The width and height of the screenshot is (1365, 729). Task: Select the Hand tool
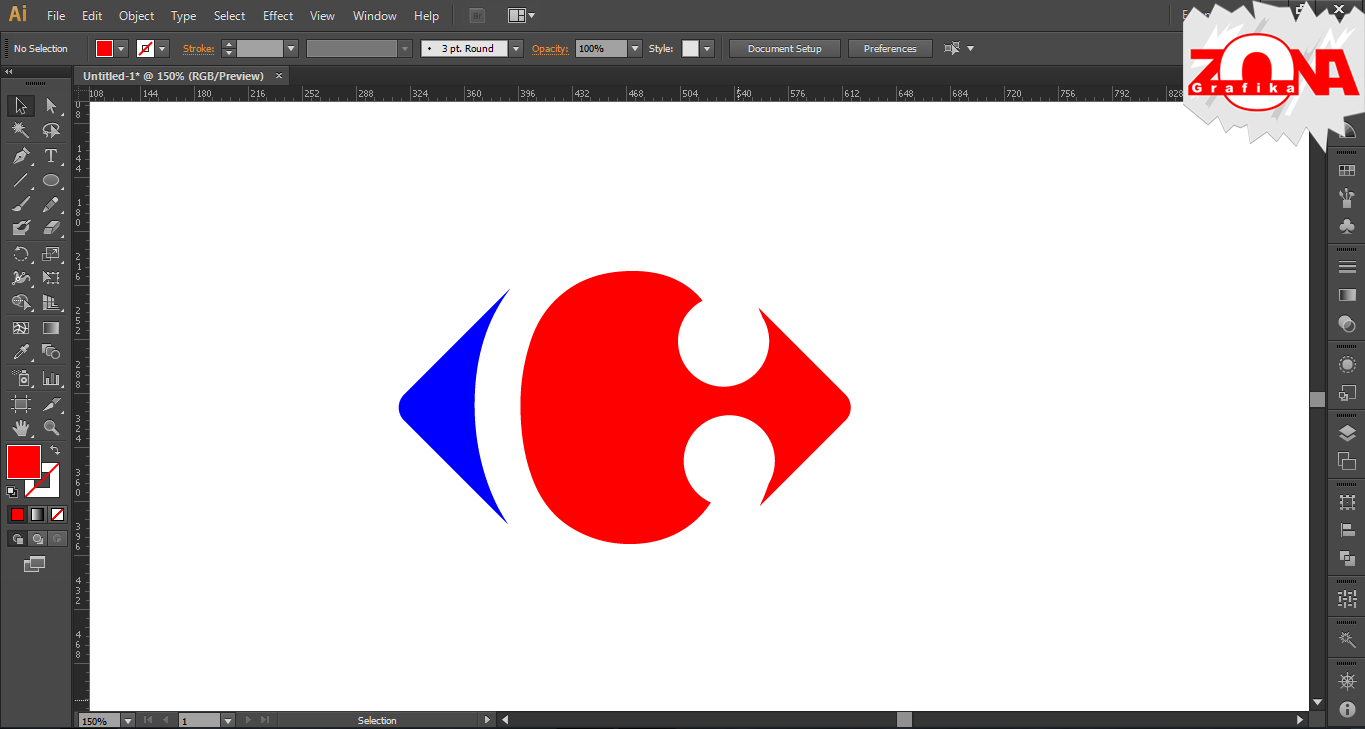pyautogui.click(x=21, y=428)
